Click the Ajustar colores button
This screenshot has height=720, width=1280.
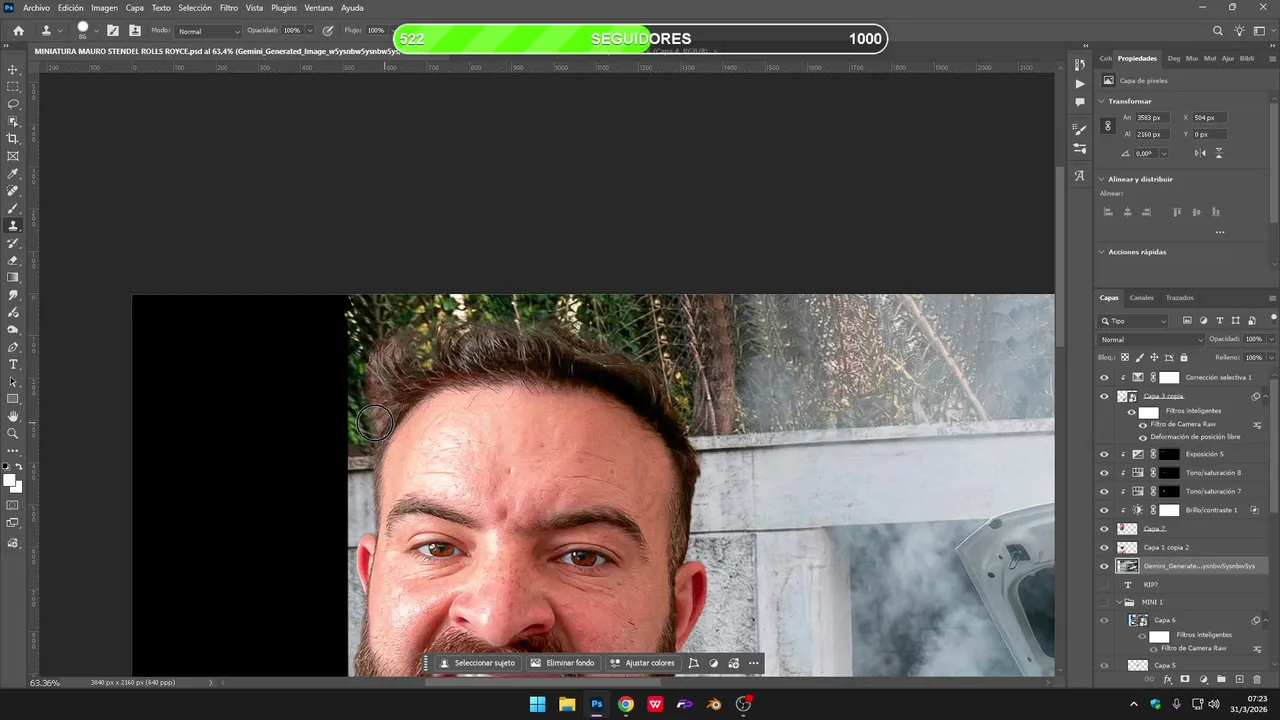tap(642, 663)
